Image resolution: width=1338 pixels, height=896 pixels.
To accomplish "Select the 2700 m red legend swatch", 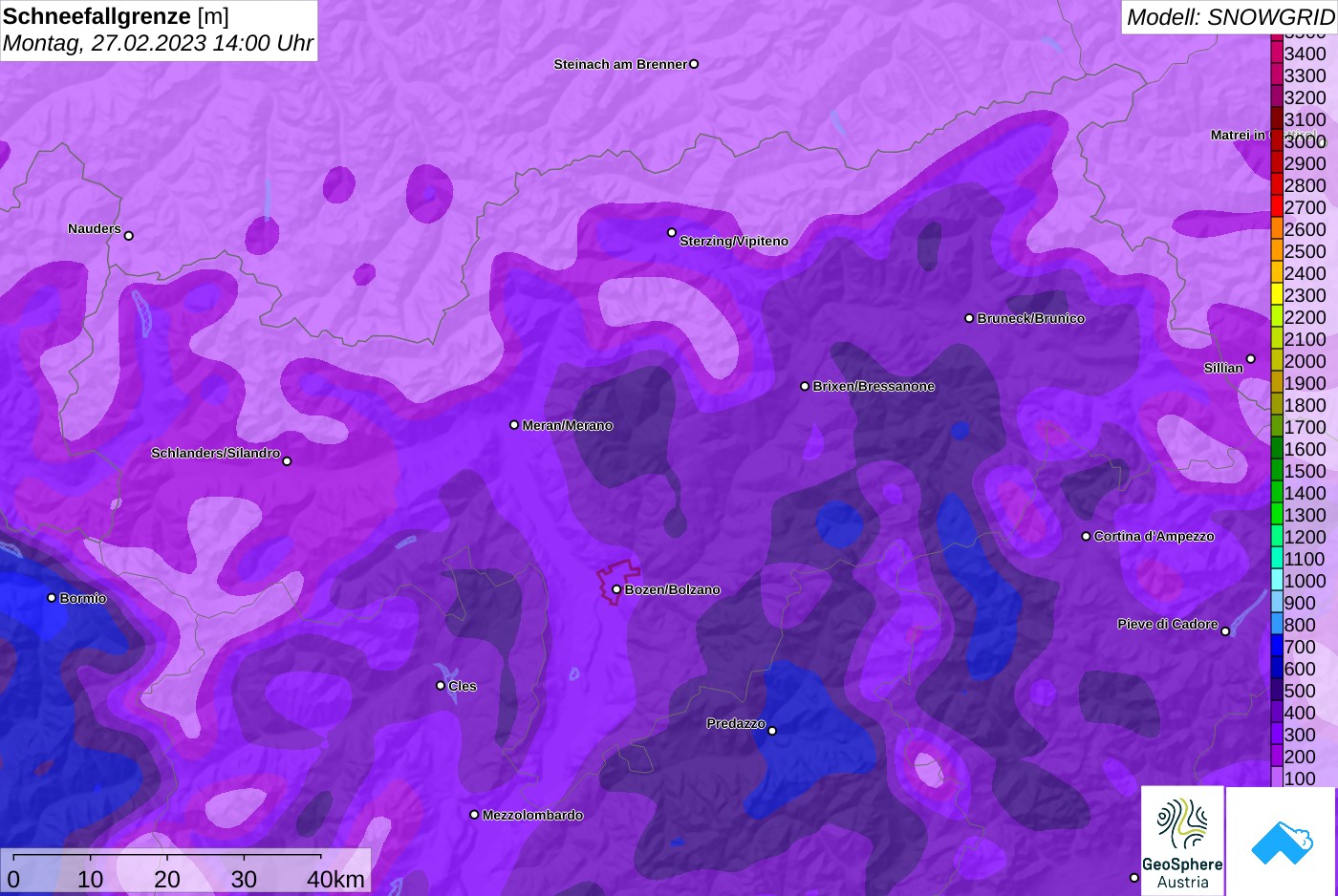I will tap(1276, 207).
